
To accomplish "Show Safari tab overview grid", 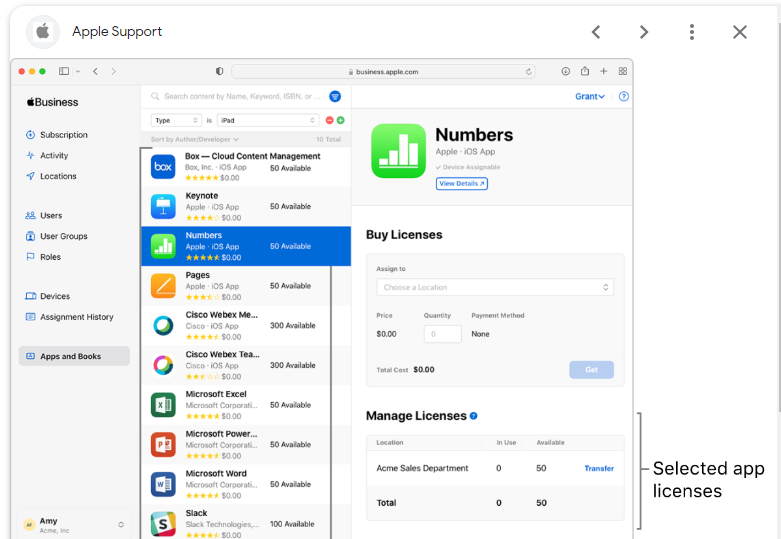I will coord(623,71).
